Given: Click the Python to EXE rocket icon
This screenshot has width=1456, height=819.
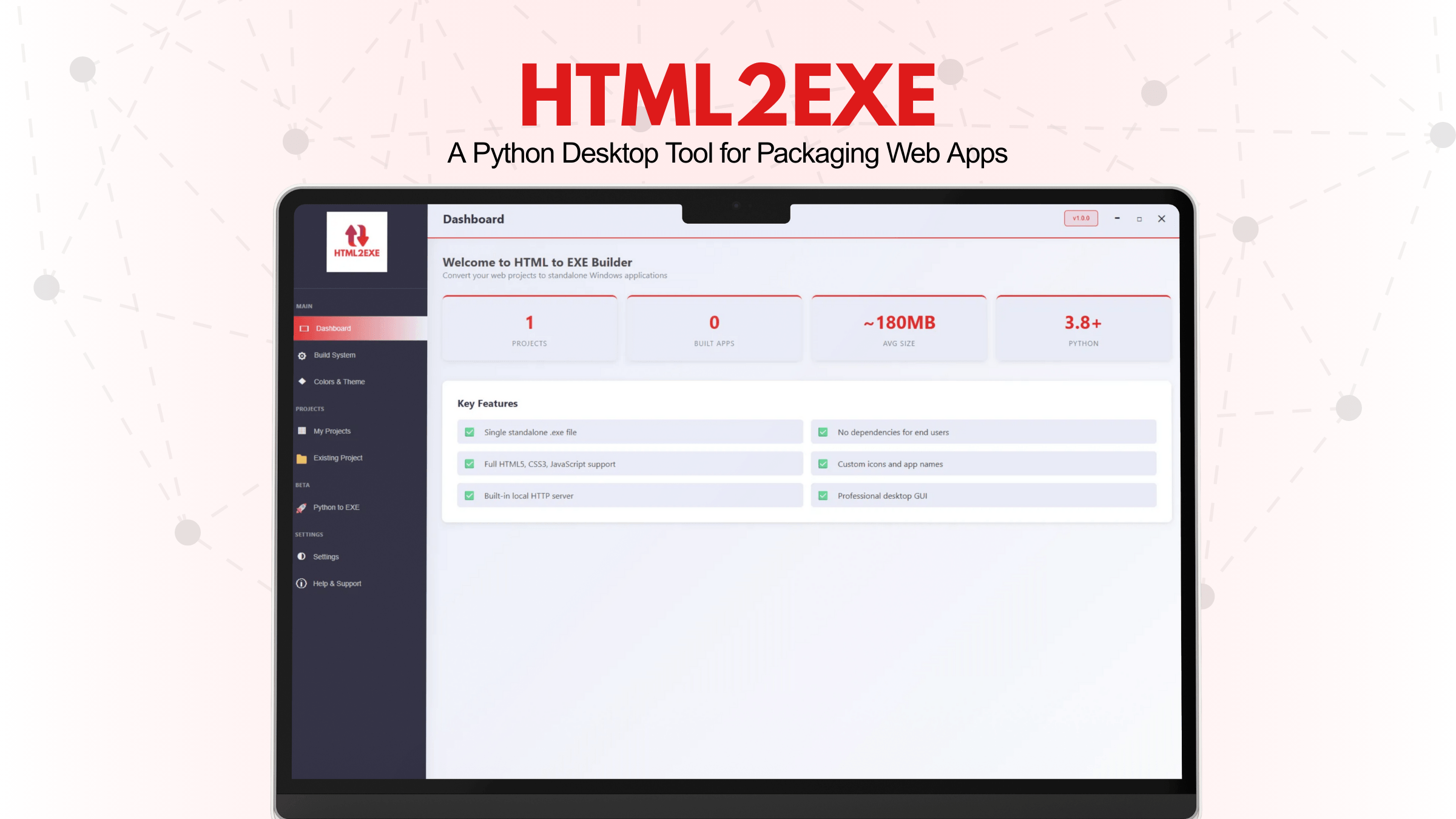Looking at the screenshot, I should pyautogui.click(x=302, y=507).
